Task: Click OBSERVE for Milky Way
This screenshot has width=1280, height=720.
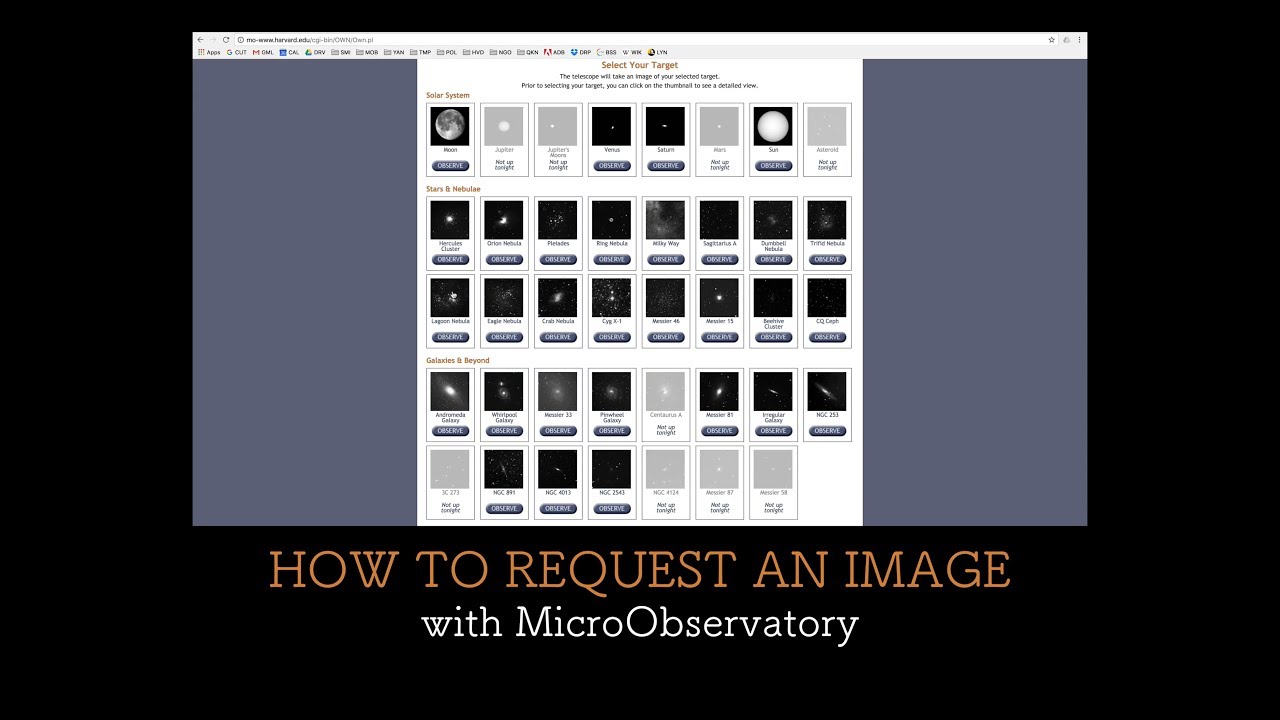Action: 666,259
